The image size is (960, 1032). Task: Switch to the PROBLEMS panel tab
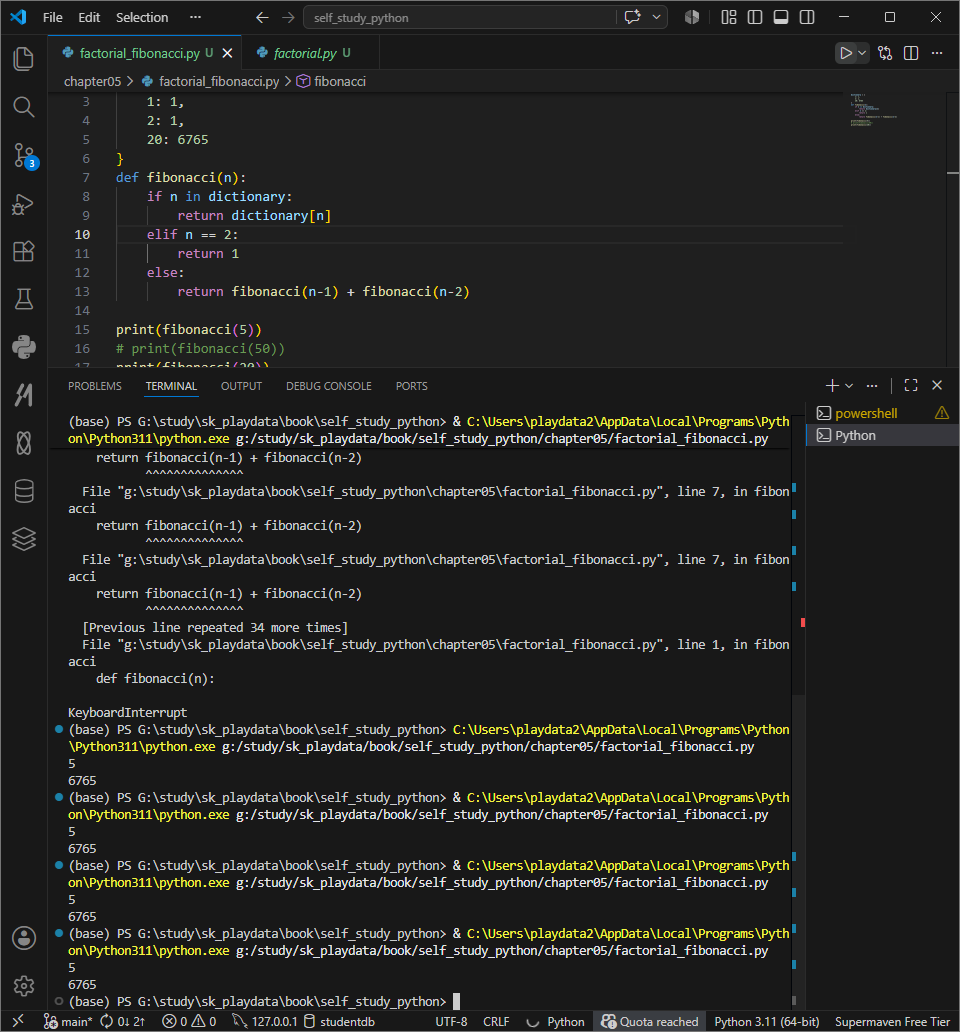click(x=95, y=386)
